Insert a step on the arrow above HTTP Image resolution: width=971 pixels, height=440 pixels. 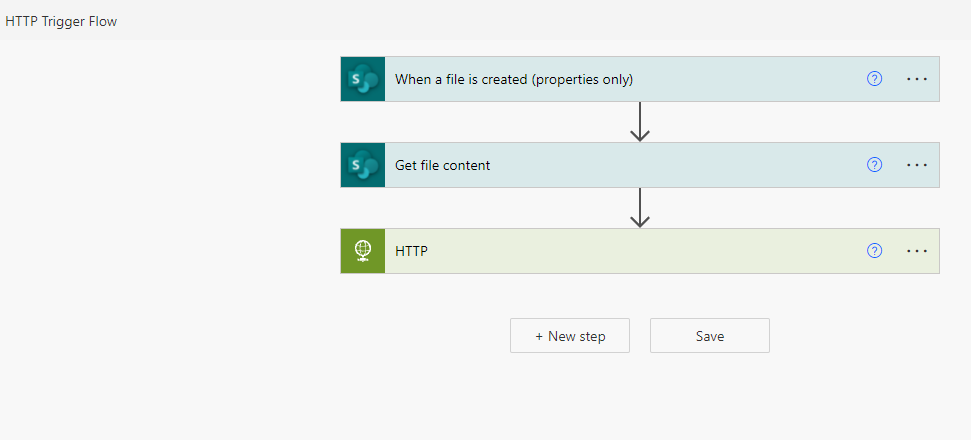pyautogui.click(x=640, y=208)
